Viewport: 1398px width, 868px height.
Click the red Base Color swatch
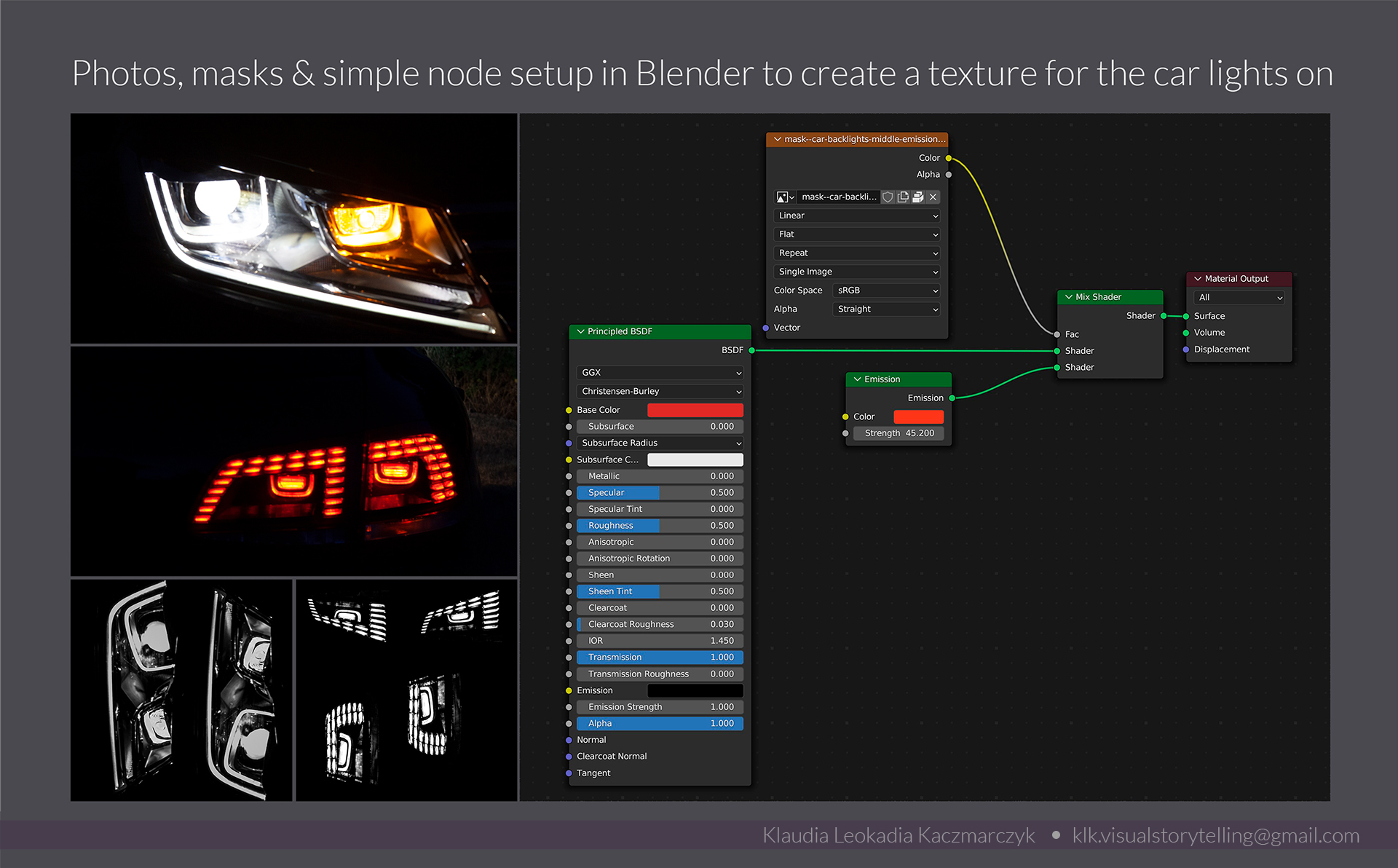695,410
